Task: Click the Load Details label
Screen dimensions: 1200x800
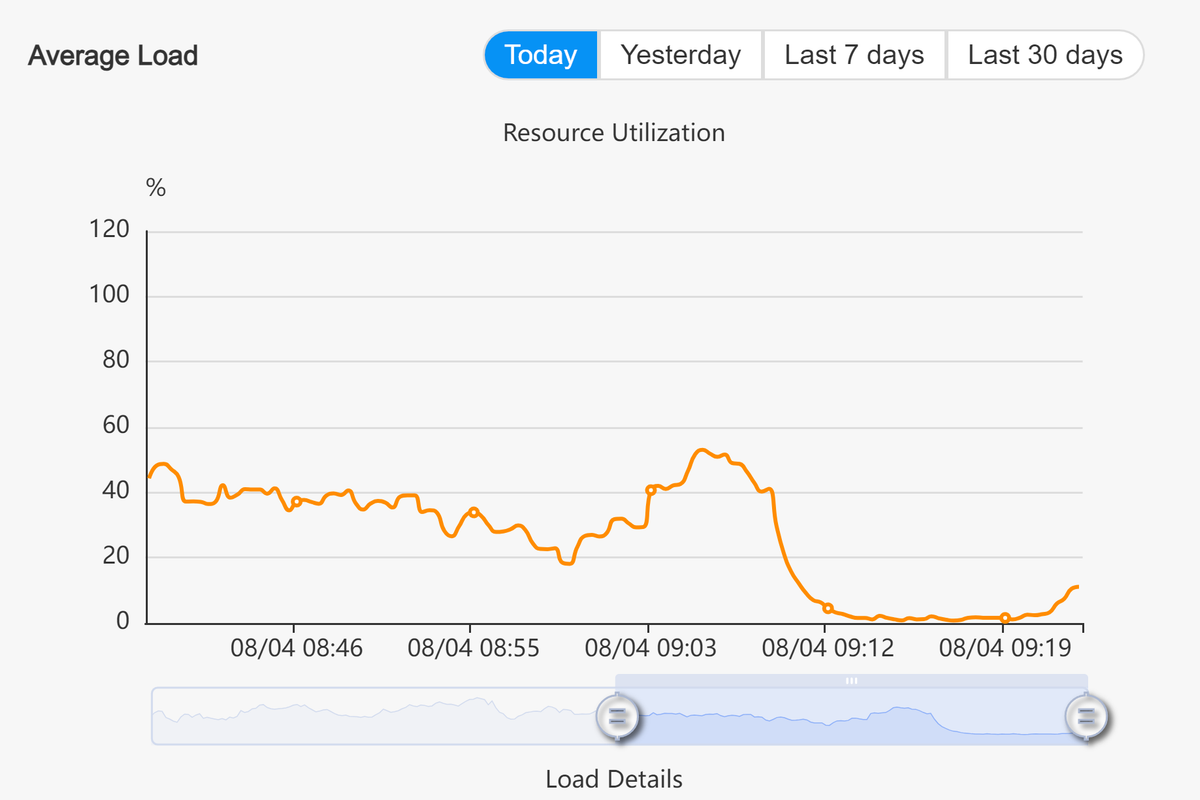Action: [x=614, y=779]
